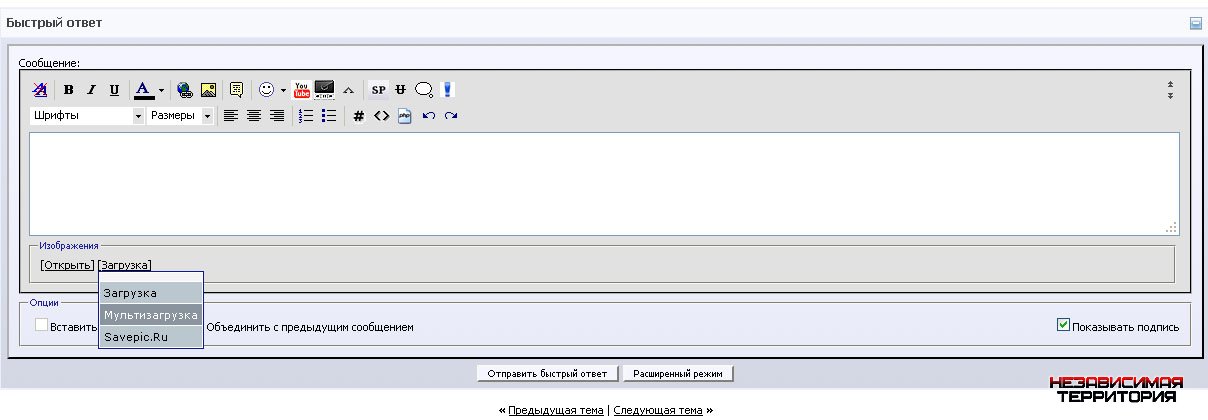Apply italic formatting to text
Image resolution: width=1208 pixels, height=420 pixels.
click(91, 90)
